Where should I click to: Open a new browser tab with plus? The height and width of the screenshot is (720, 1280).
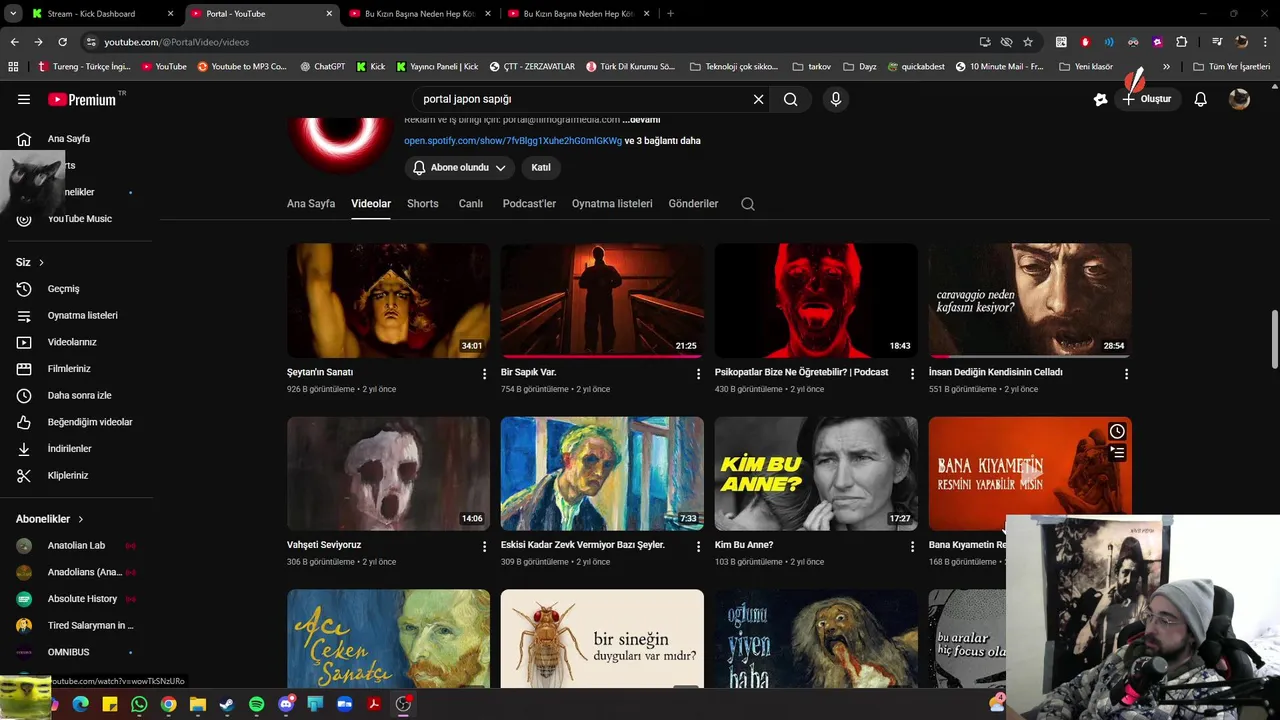[670, 14]
